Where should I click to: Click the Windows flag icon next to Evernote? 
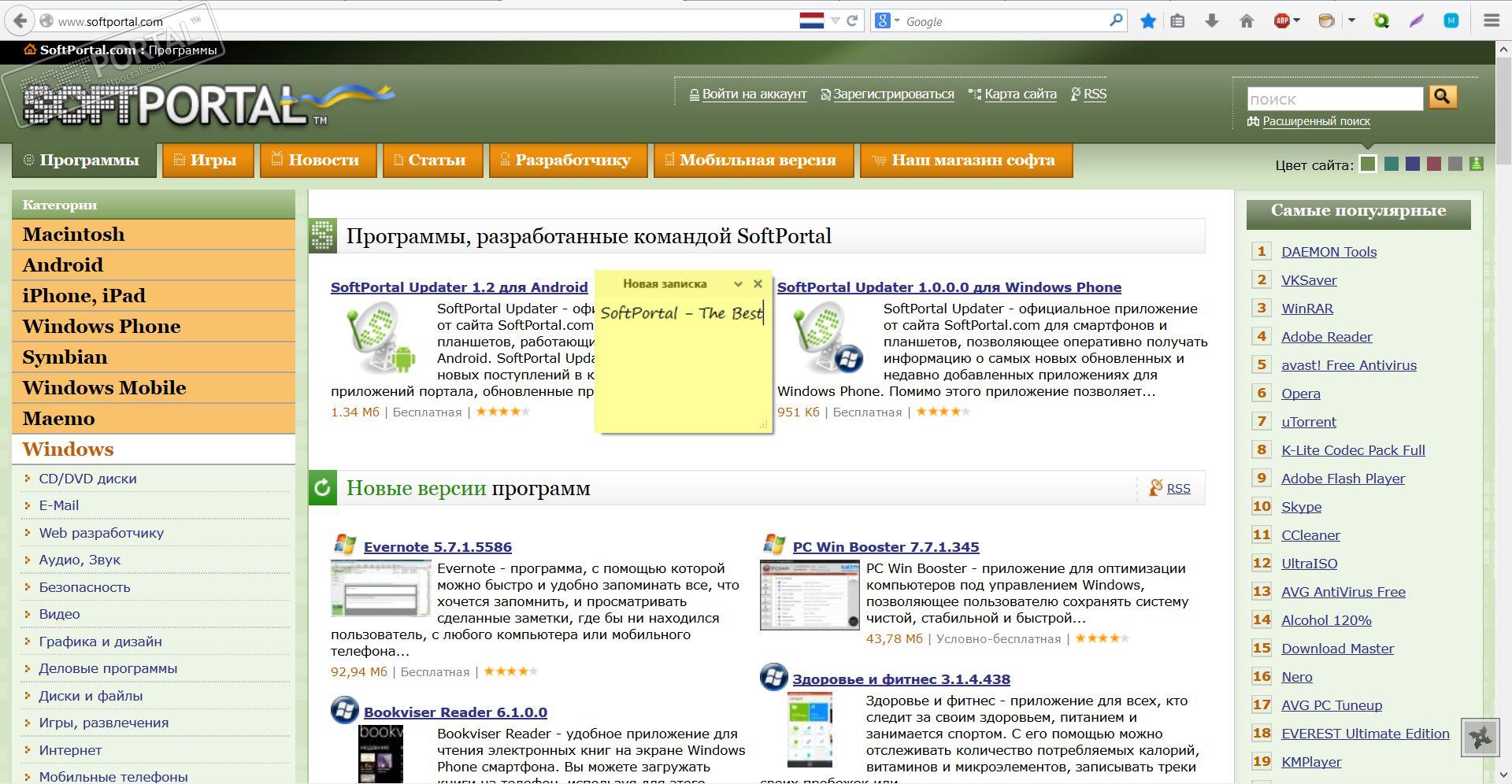click(345, 544)
